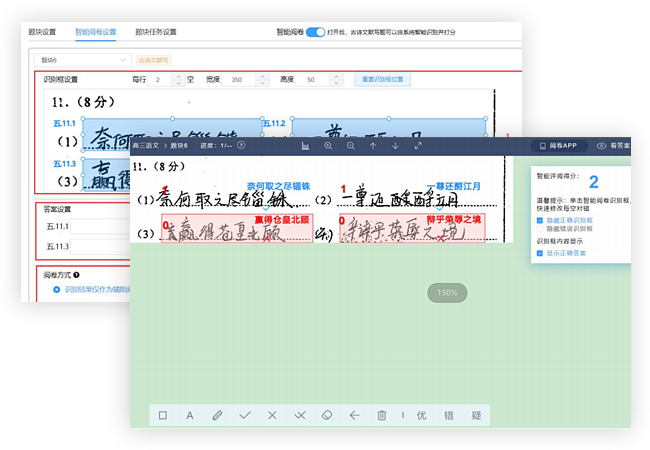The width and height of the screenshot is (650, 450).
Task: Zoom in with magnifier plus icon
Action: tap(327, 146)
